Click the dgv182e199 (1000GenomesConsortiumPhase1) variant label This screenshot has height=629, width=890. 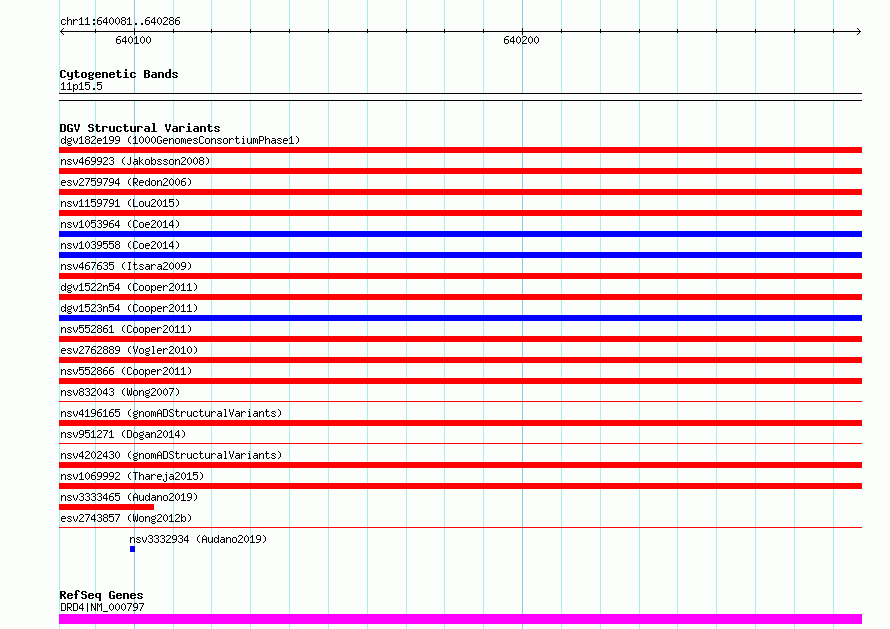[180, 140]
